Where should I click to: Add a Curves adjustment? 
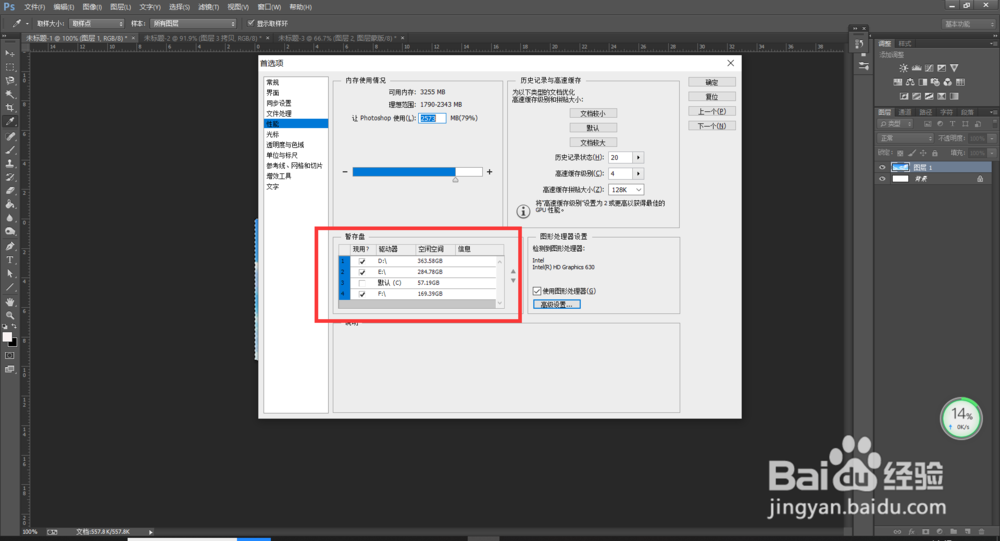coord(929,68)
